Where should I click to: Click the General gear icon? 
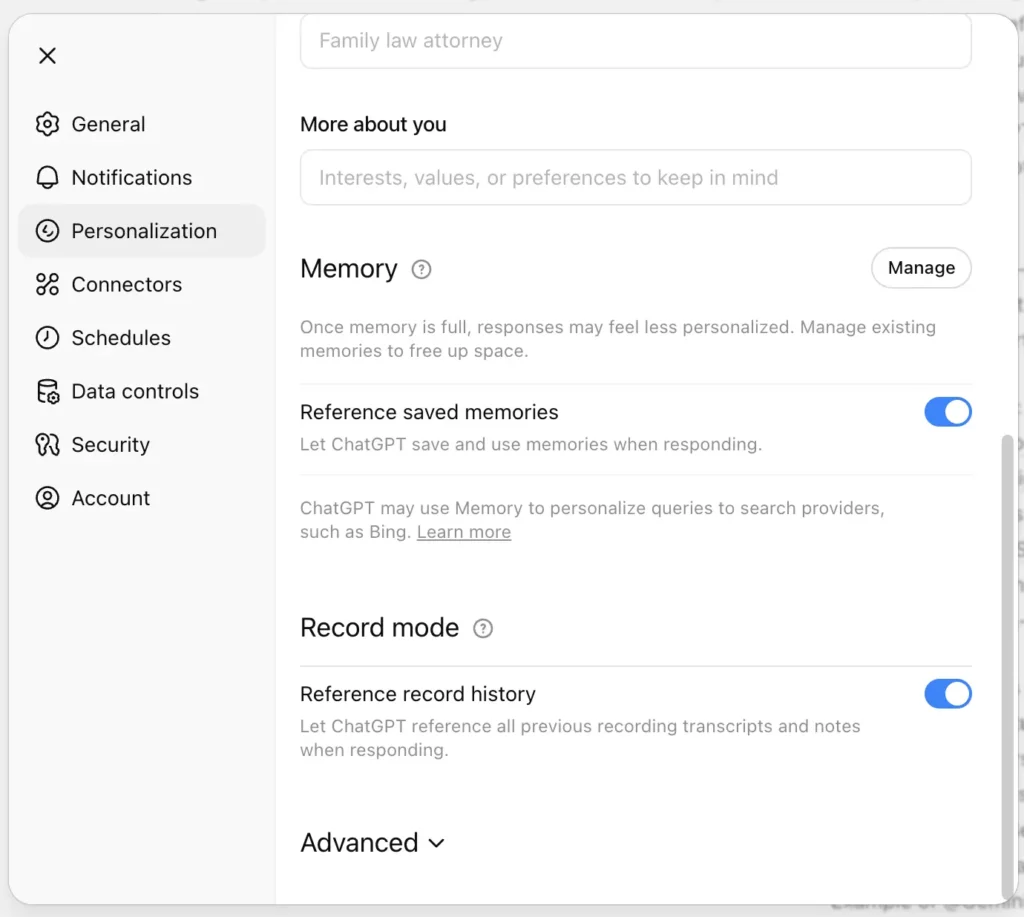click(x=47, y=124)
